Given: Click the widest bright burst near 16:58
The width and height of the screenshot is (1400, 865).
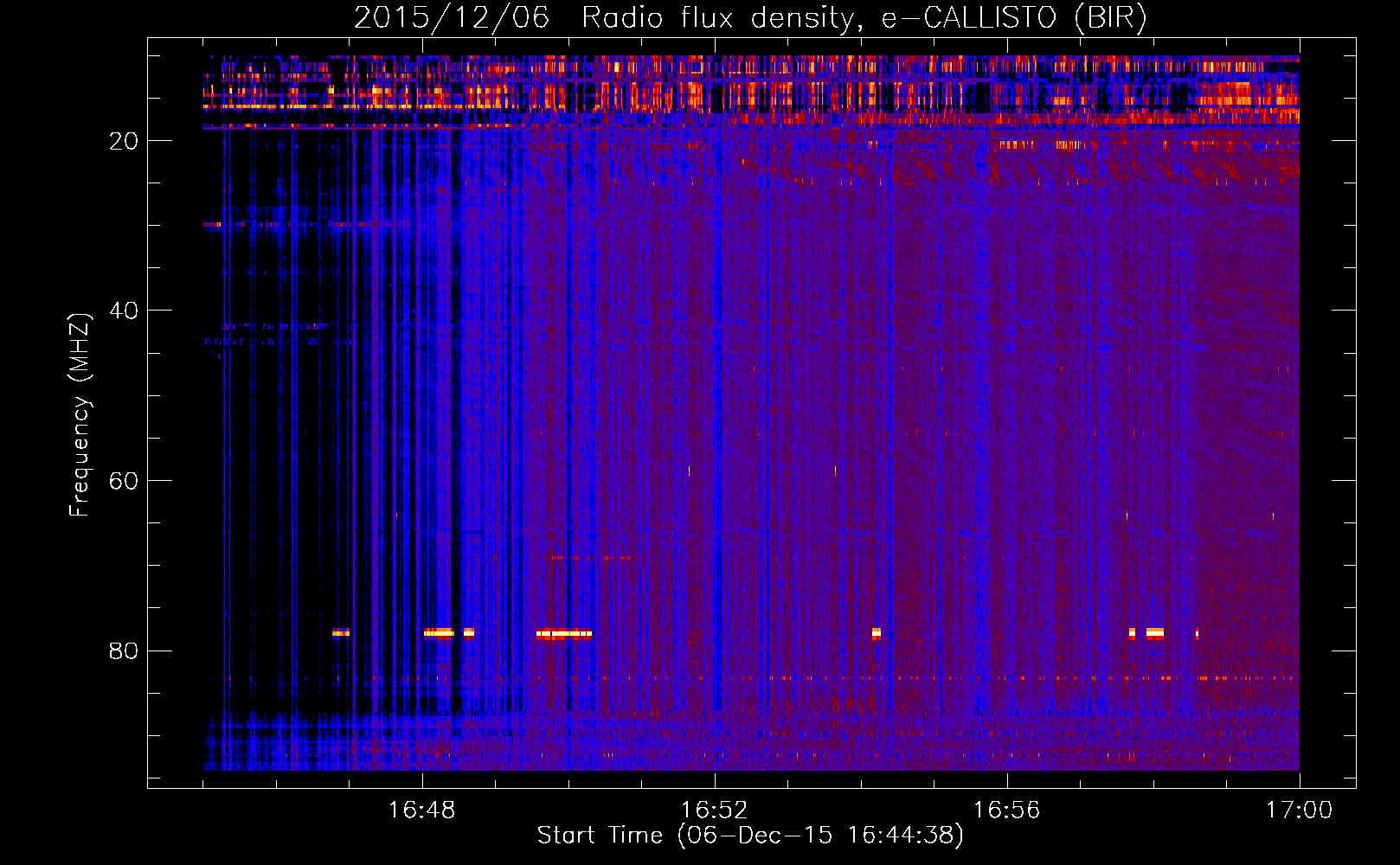Looking at the screenshot, I should point(1154,633).
